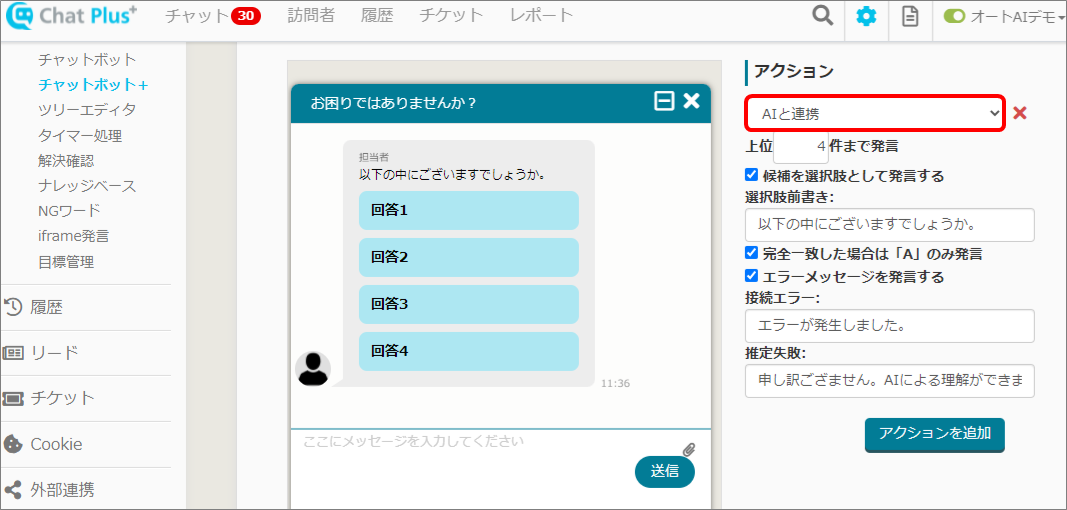Click the Chat Plus logo
This screenshot has height=510, width=1067.
(x=71, y=16)
